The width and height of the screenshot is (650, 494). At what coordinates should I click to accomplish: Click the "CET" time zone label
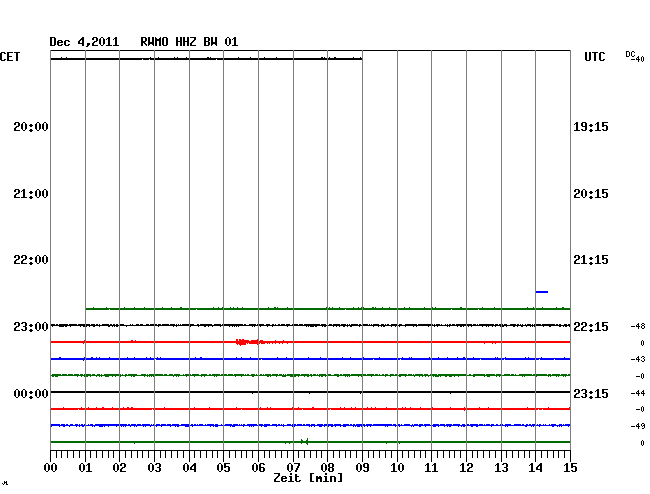[x=10, y=57]
